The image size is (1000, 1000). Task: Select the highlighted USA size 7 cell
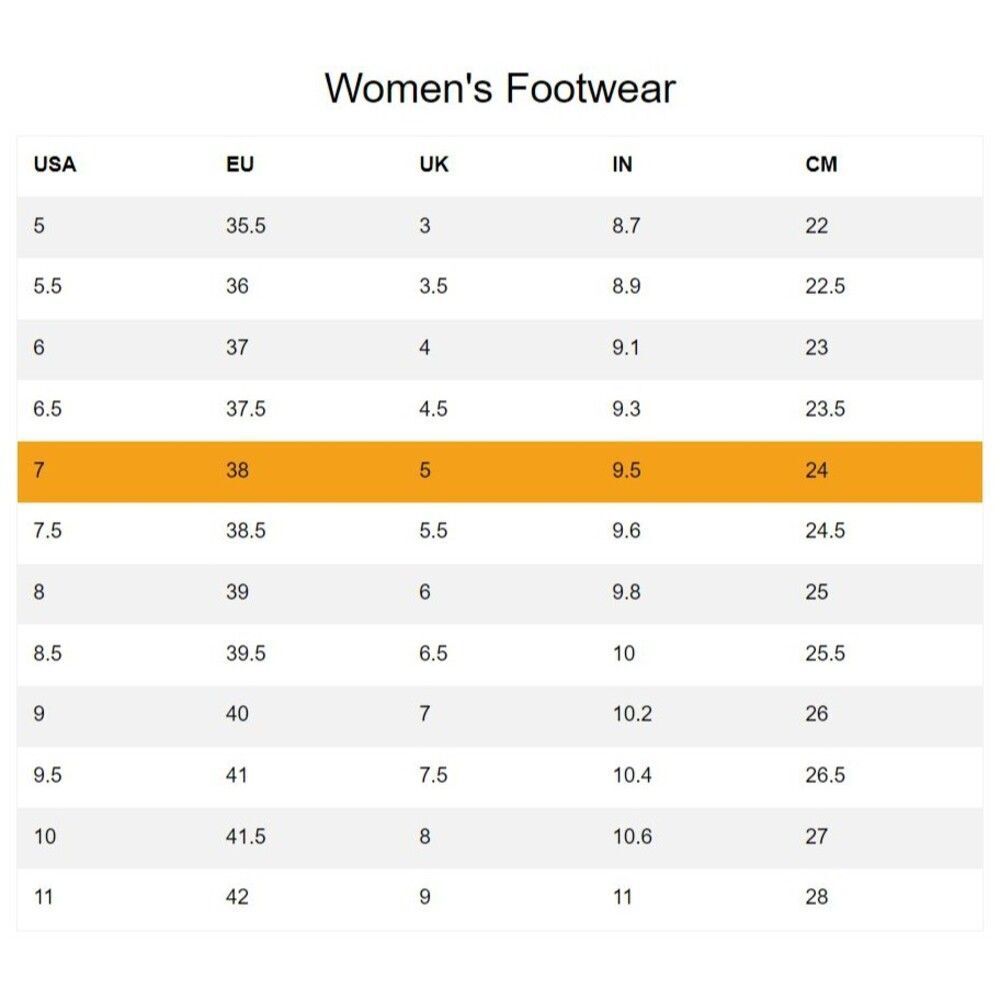click(x=39, y=470)
